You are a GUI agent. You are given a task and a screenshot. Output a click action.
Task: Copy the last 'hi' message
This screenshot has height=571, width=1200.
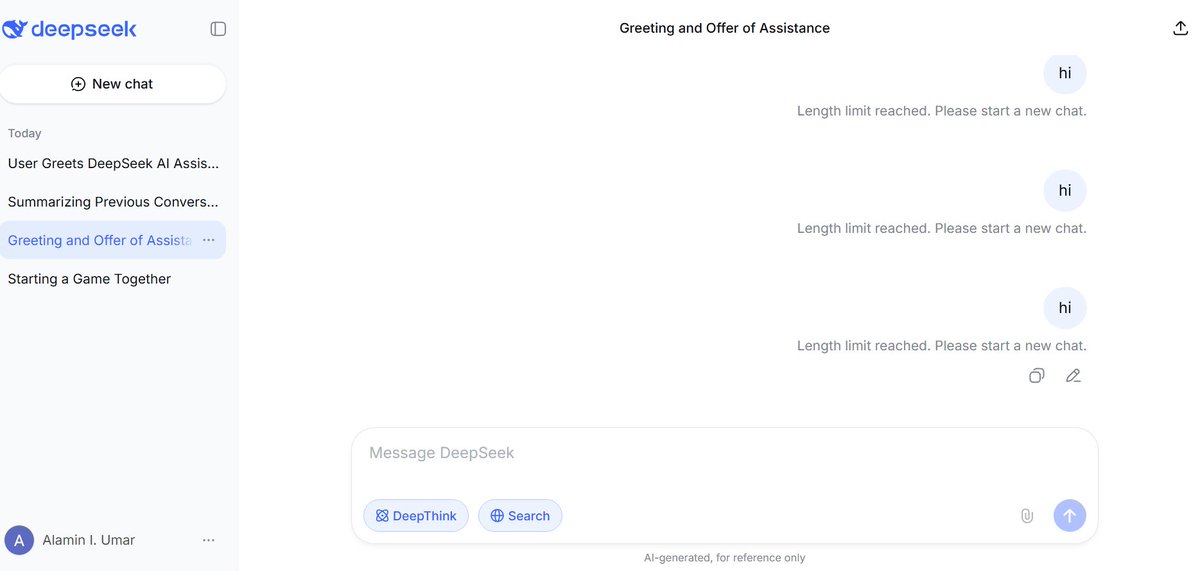[1037, 376]
